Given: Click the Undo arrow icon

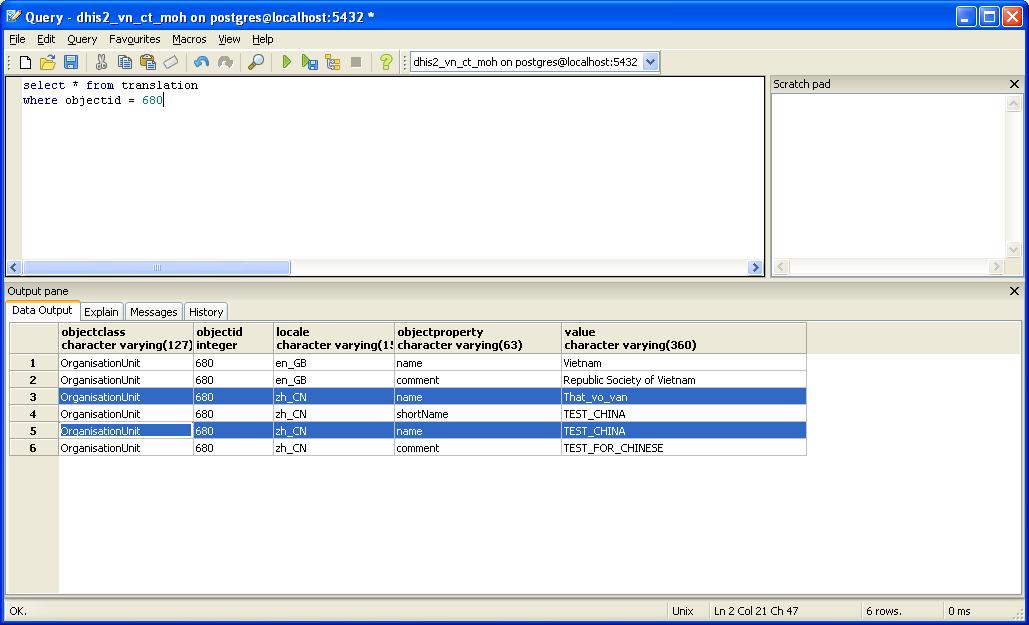Looking at the screenshot, I should pyautogui.click(x=202, y=62).
